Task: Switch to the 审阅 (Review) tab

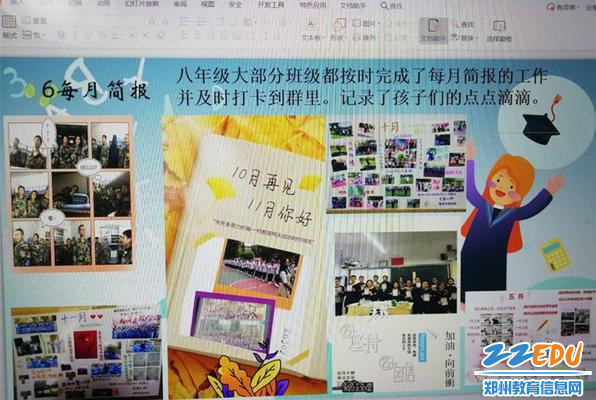Action: pyautogui.click(x=180, y=4)
